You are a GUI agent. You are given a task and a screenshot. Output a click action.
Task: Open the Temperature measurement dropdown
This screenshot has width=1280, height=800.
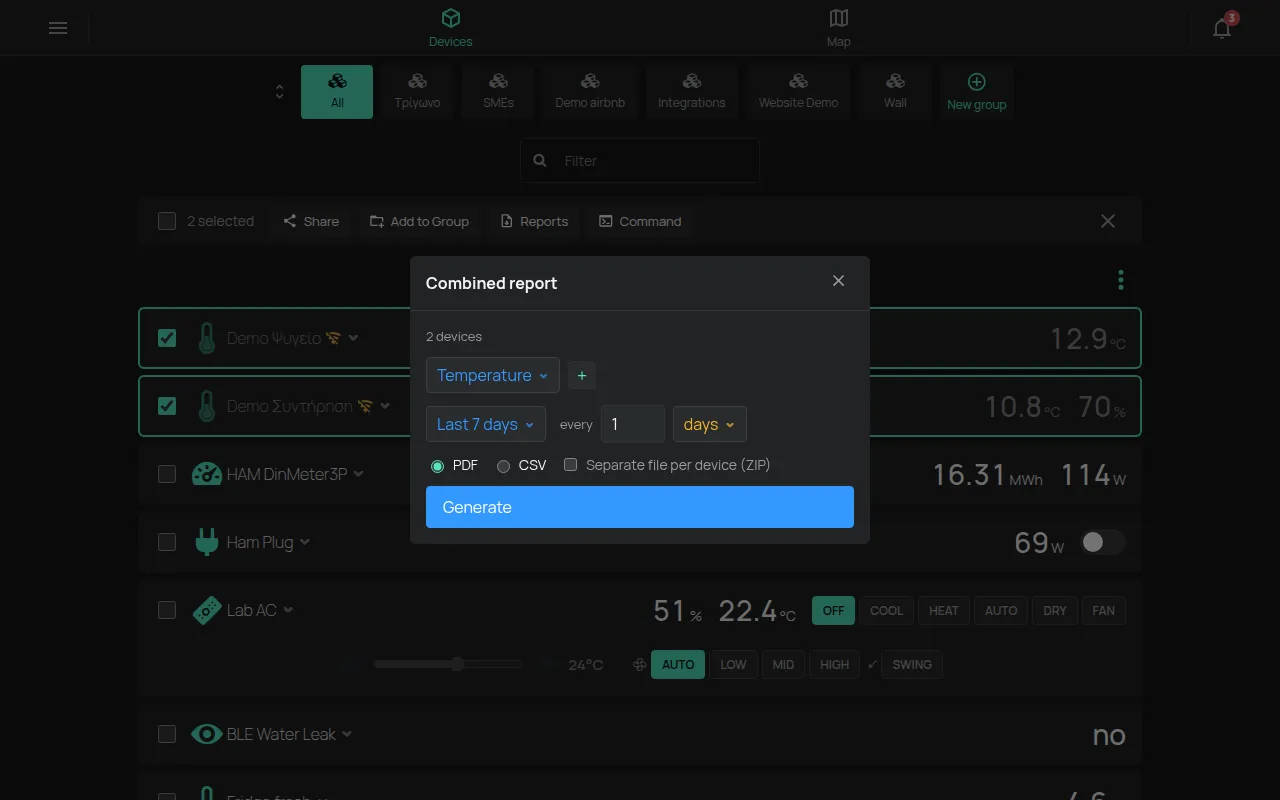click(493, 375)
